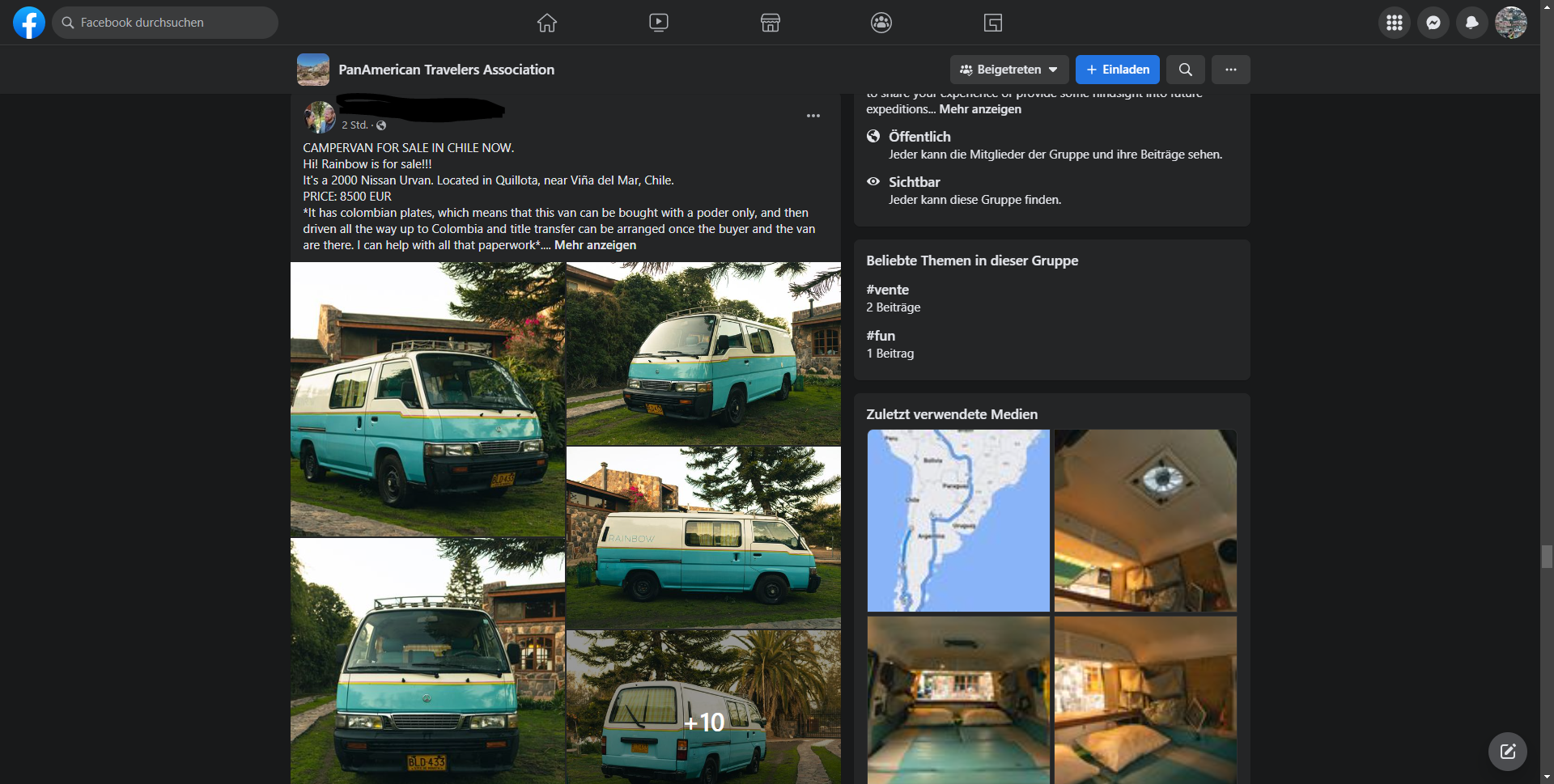
Task: Open the Watch video icon
Action: [659, 23]
